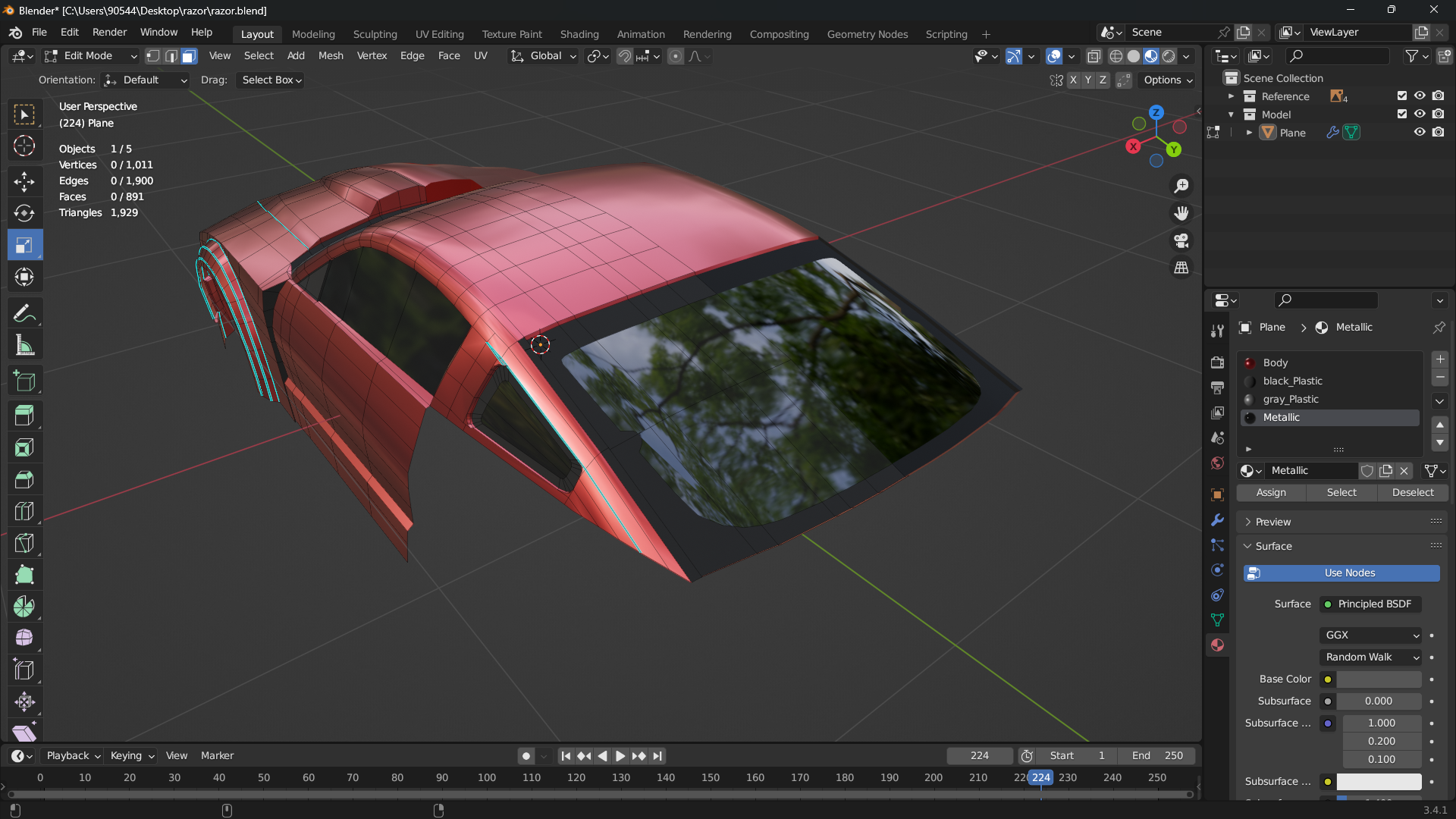
Task: Switch to the Shading workspace tab
Action: [579, 34]
